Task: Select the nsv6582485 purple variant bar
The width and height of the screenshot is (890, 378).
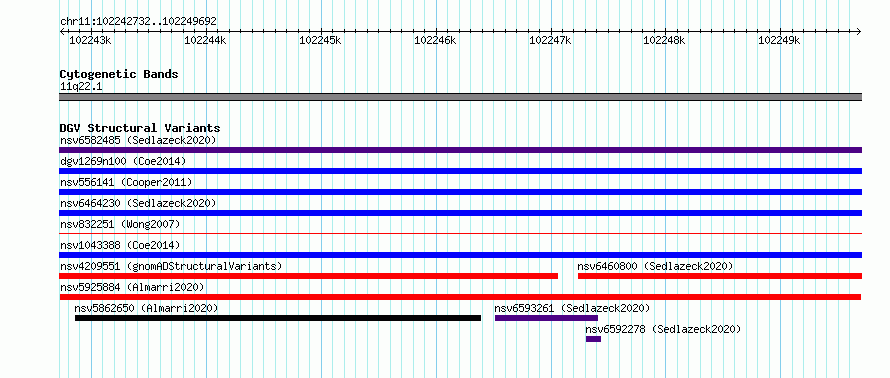Action: (x=460, y=150)
